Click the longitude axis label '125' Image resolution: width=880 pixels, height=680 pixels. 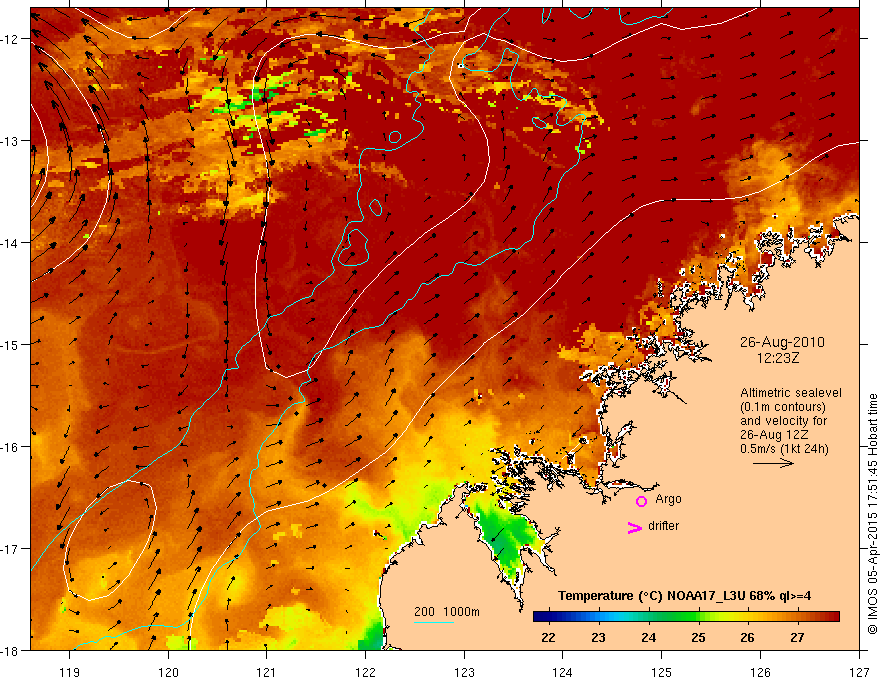pos(662,672)
